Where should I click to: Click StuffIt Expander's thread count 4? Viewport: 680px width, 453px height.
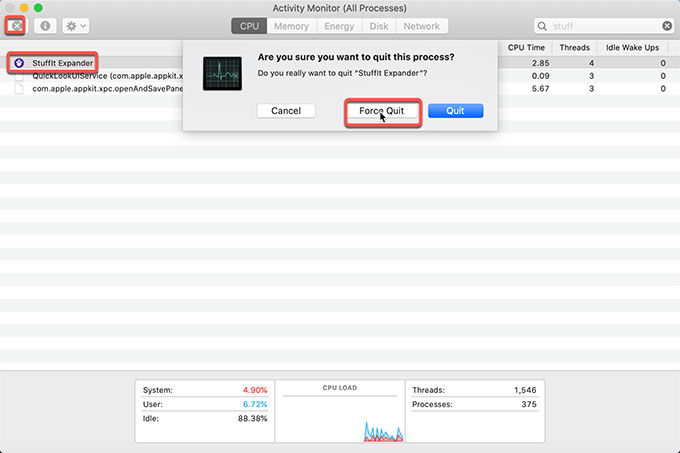point(591,63)
